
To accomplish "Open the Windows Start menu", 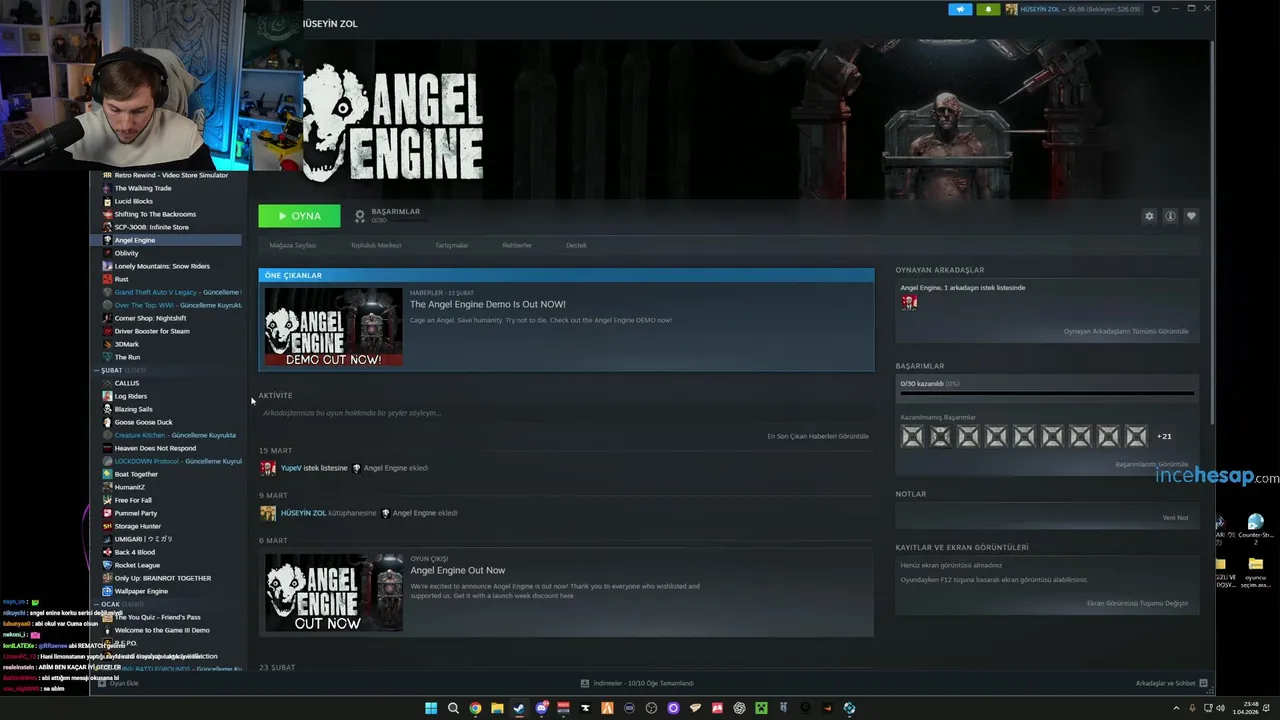I will click(431, 708).
